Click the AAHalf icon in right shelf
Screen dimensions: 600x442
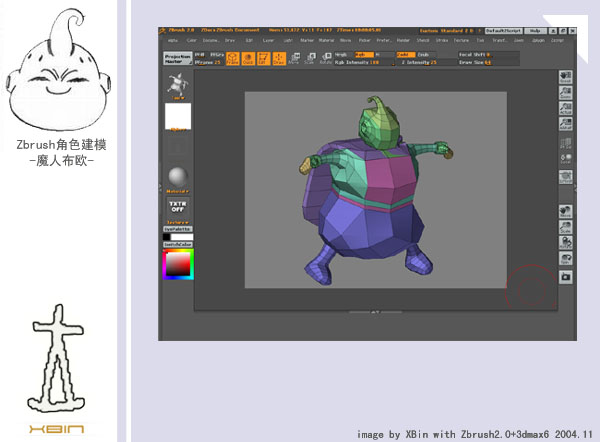coord(566,124)
